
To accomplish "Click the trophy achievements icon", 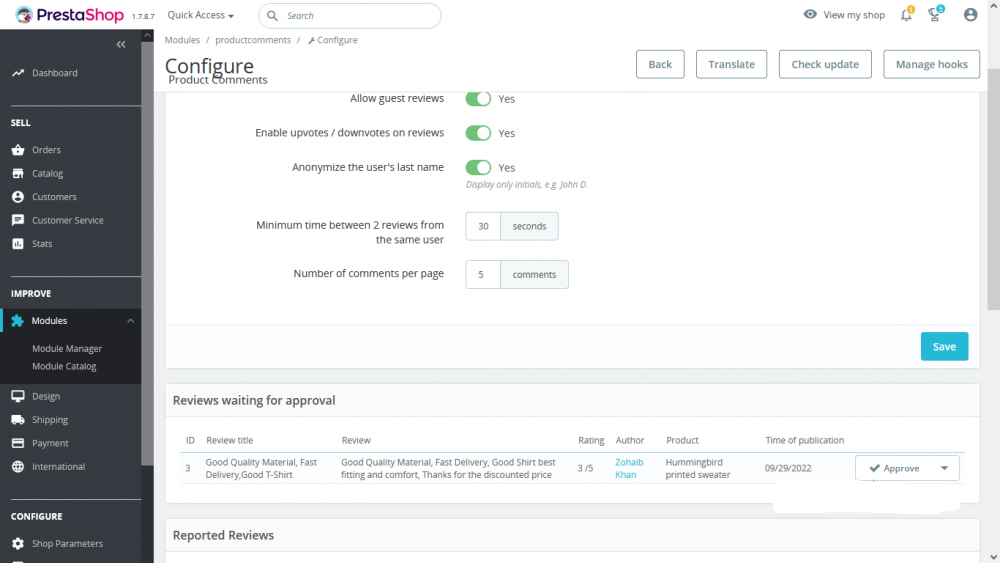I will (935, 15).
